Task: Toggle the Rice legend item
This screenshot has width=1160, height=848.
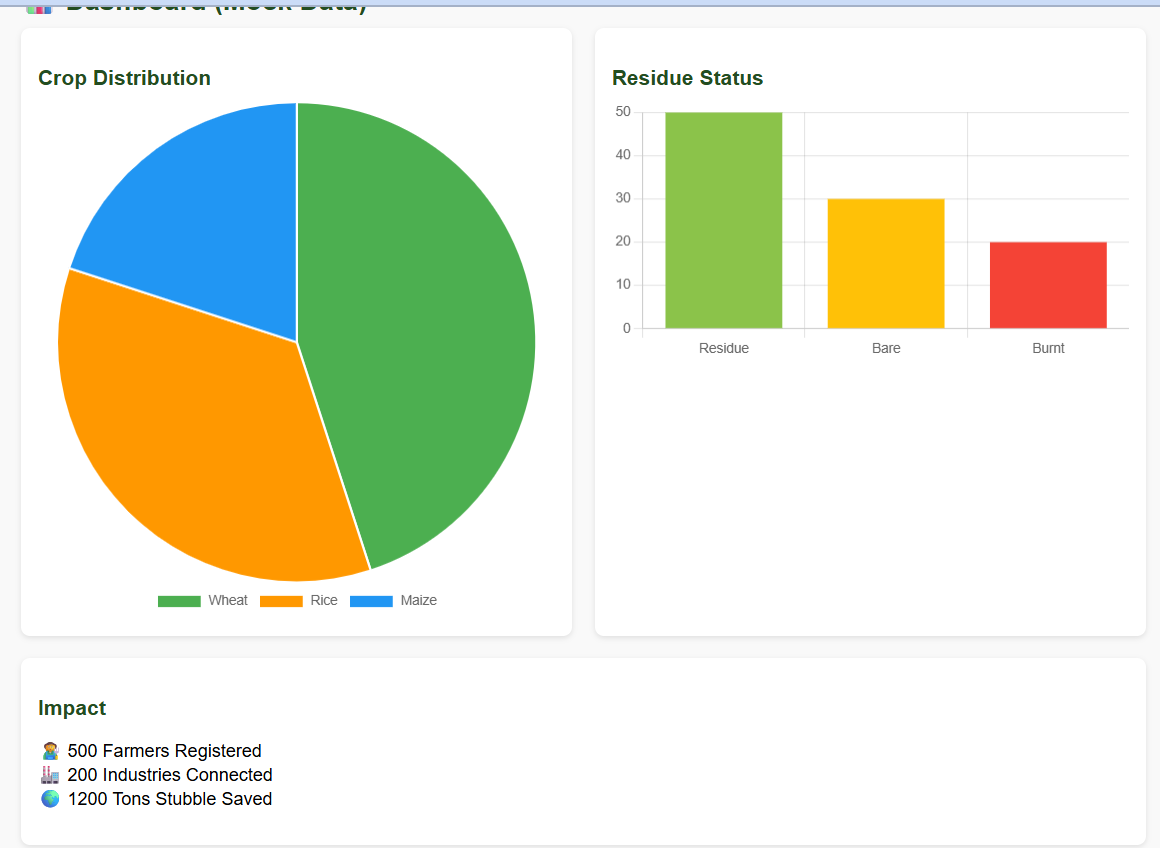Action: tap(298, 600)
